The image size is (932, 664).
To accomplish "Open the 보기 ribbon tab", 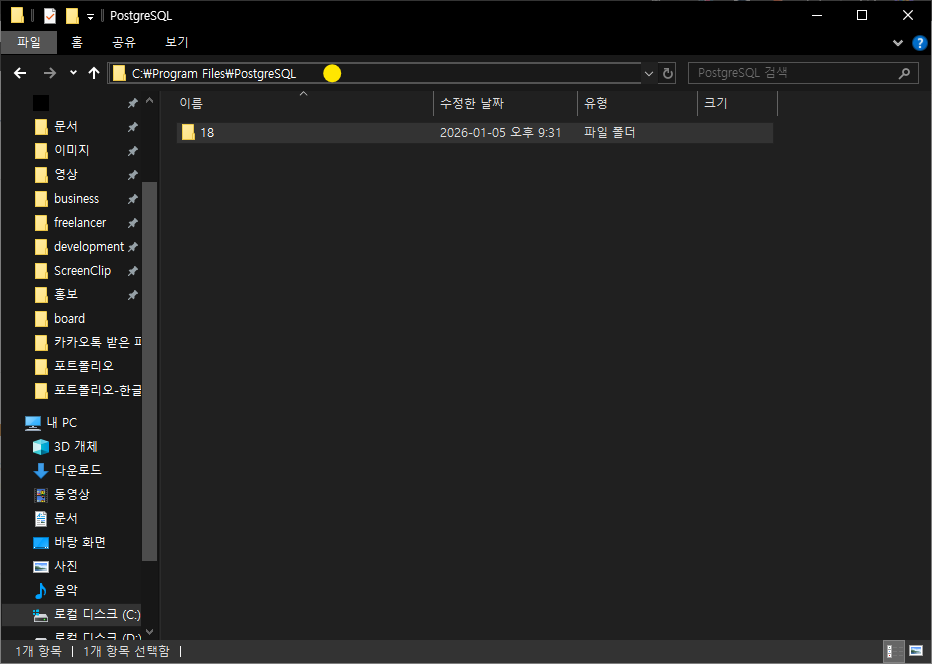I will click(177, 42).
